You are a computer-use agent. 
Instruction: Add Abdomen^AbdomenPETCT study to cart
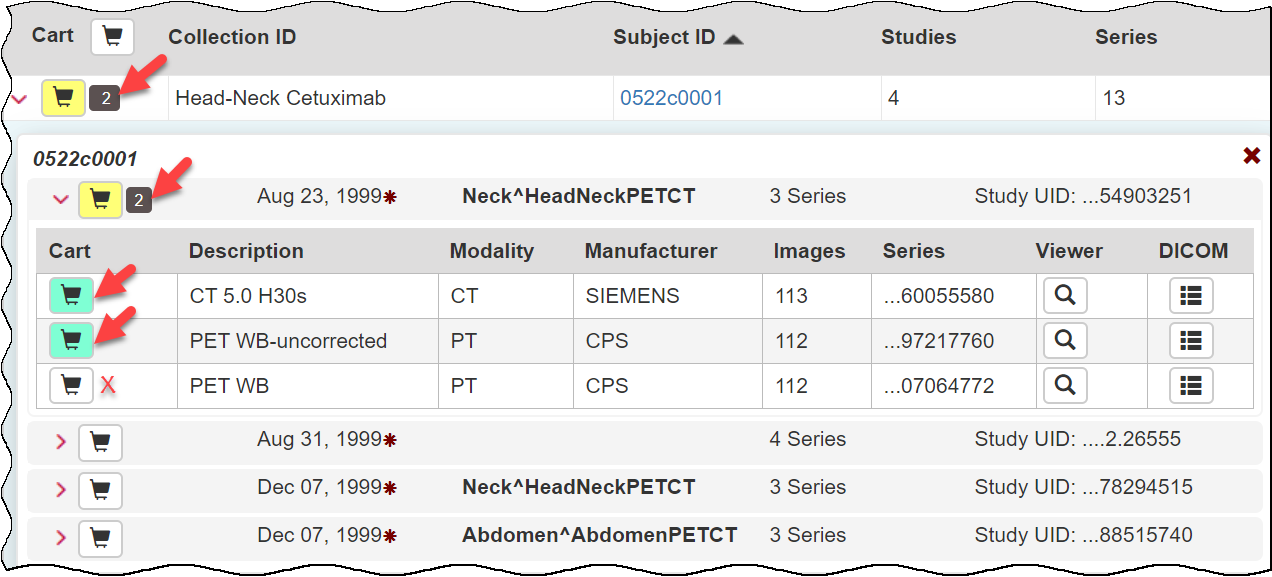click(100, 537)
